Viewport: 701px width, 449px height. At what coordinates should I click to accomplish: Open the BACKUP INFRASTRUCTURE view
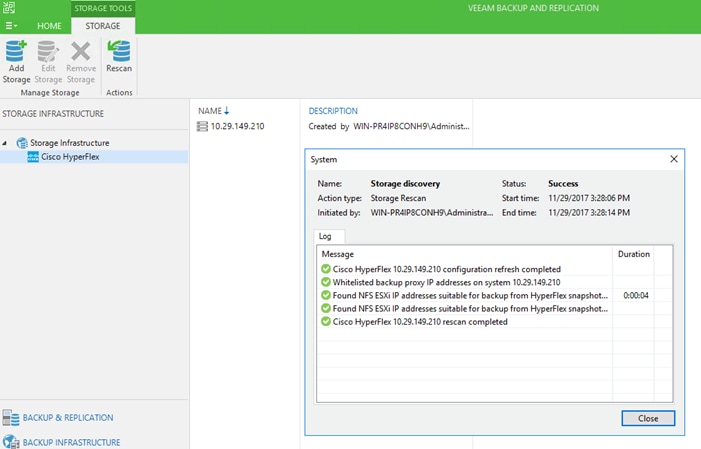(x=72, y=442)
